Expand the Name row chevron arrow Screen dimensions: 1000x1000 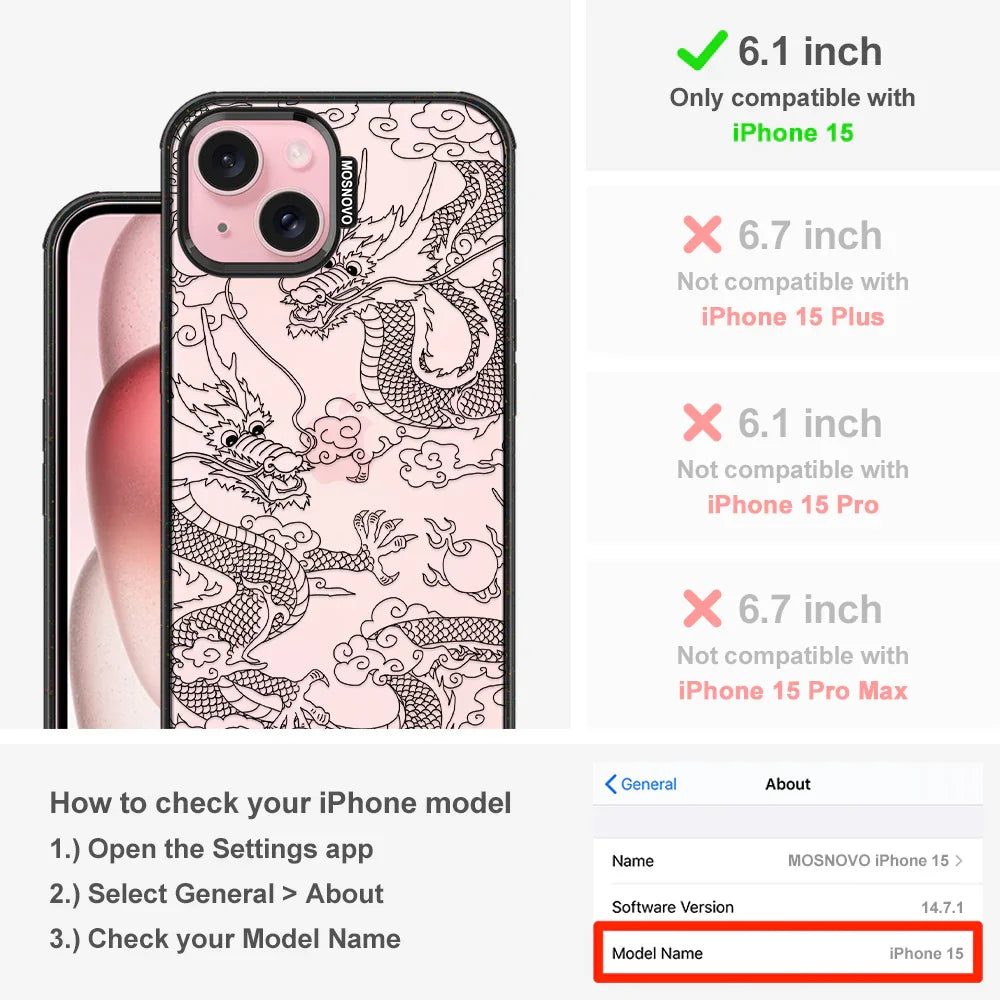(x=959, y=860)
